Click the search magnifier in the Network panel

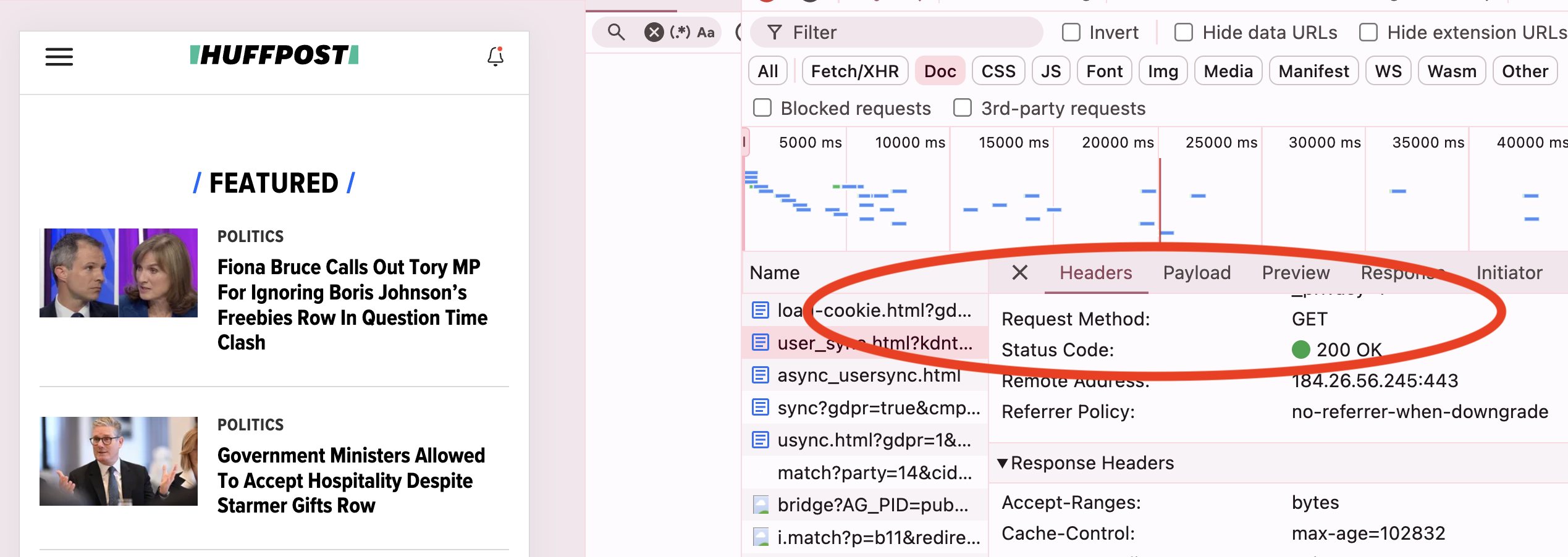pyautogui.click(x=615, y=31)
